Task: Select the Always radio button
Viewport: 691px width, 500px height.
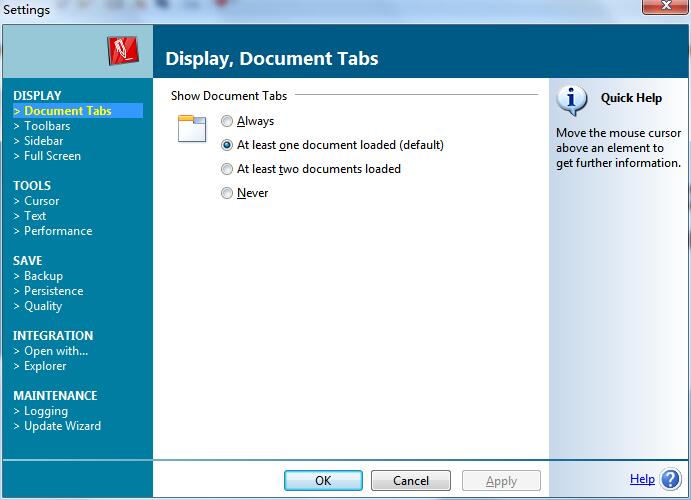Action: (x=228, y=121)
